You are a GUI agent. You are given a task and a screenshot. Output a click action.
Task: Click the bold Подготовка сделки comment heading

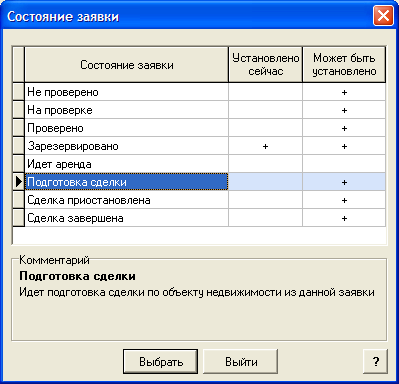pos(77,276)
